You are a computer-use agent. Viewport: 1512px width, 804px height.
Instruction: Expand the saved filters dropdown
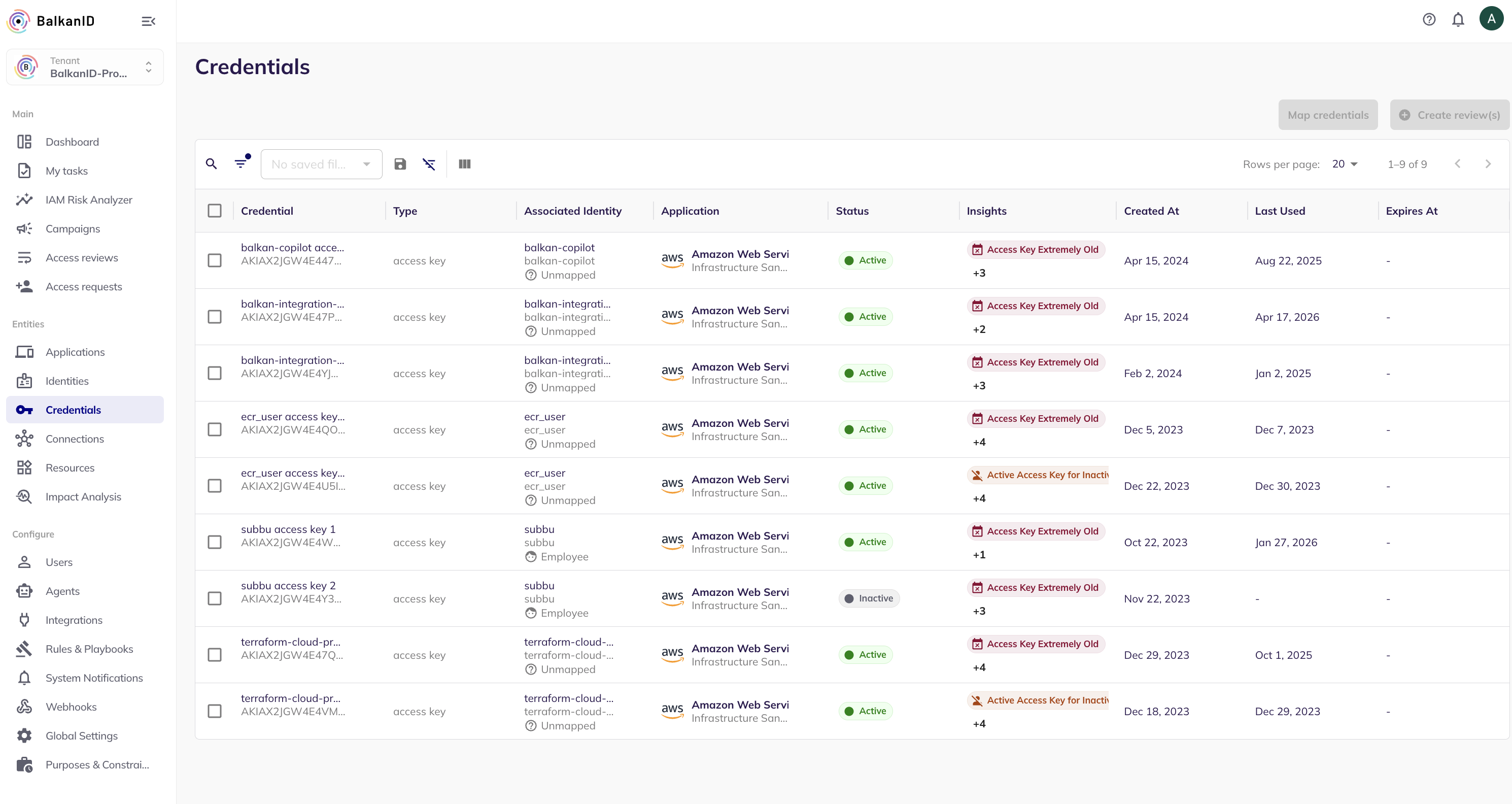click(x=321, y=164)
